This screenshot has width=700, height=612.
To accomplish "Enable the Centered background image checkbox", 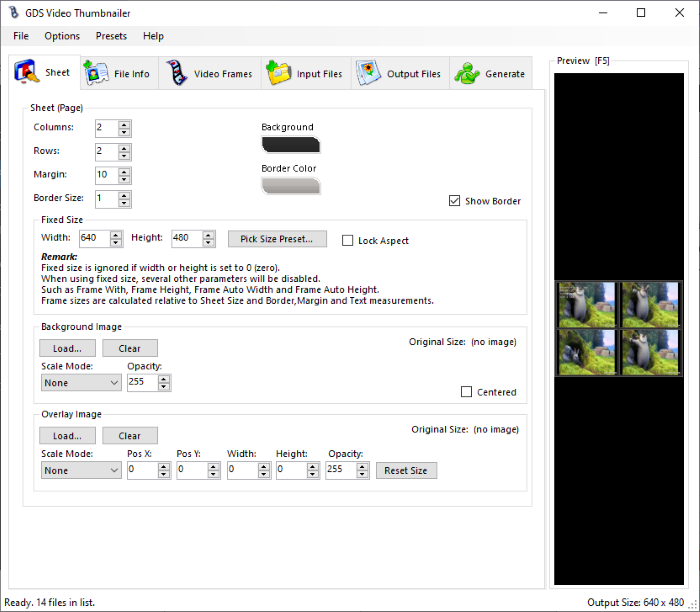I will click(466, 392).
